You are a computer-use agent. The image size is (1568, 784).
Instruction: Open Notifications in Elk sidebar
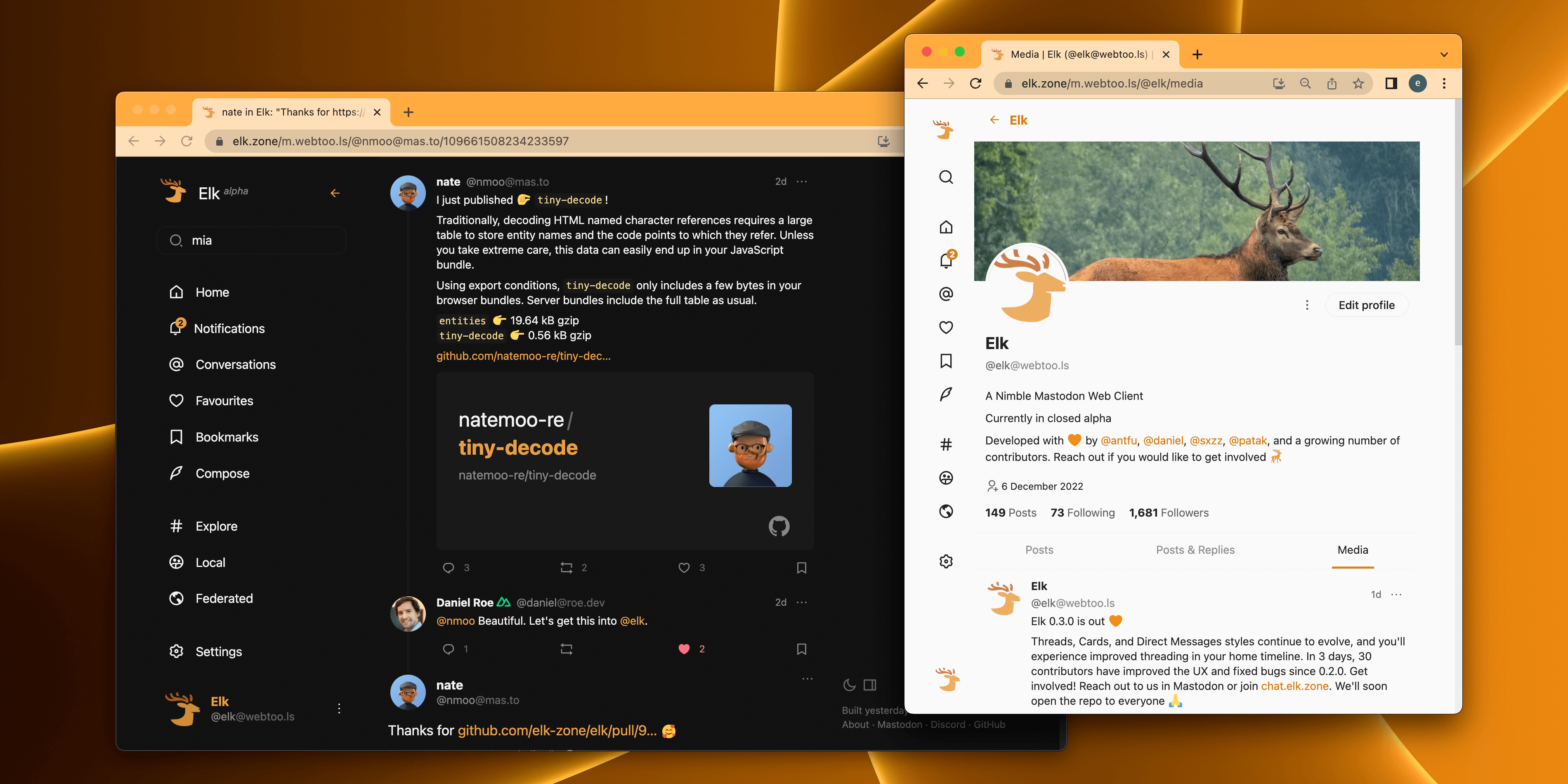[x=229, y=327]
